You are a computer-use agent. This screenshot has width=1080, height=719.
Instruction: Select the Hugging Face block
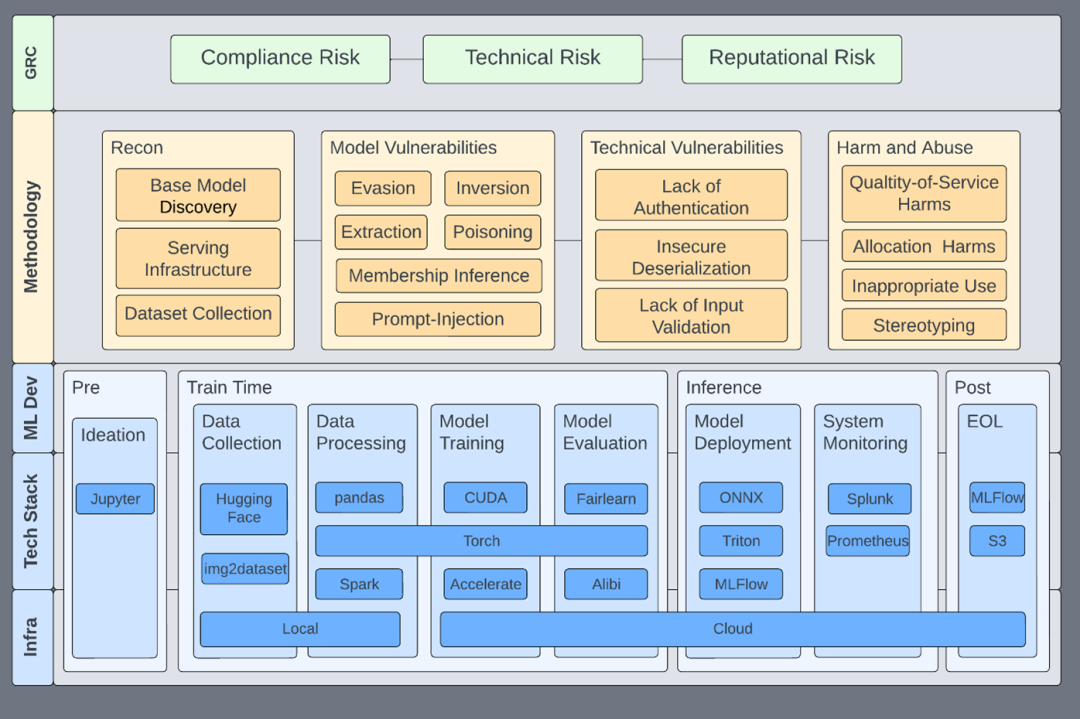[244, 509]
